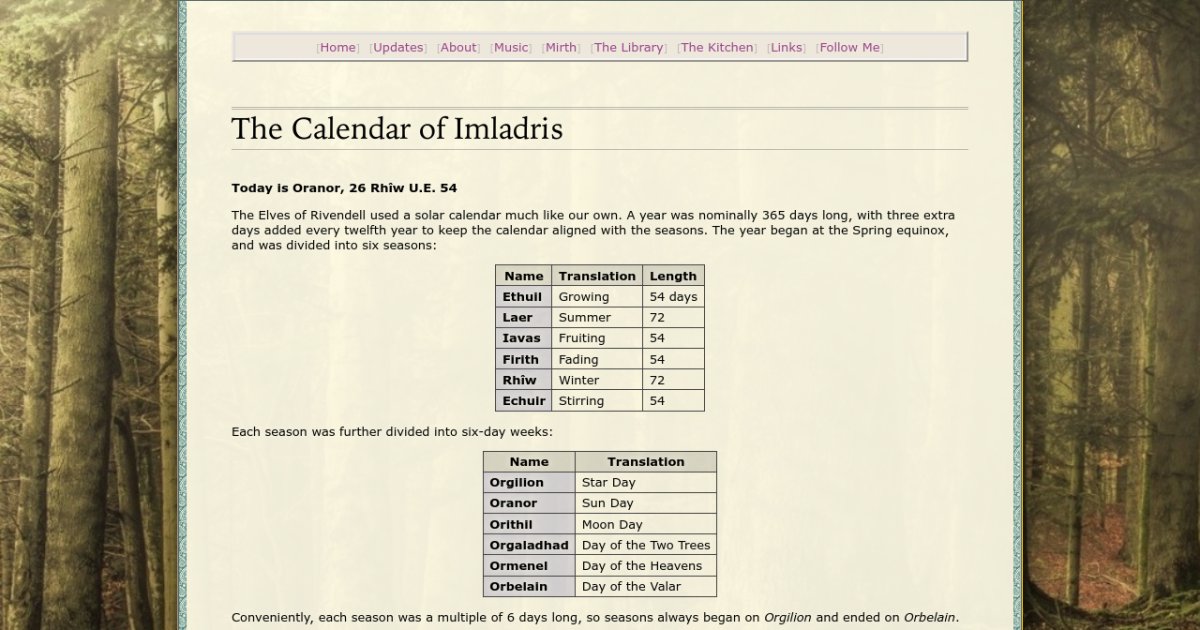Open The Library link

(628, 47)
